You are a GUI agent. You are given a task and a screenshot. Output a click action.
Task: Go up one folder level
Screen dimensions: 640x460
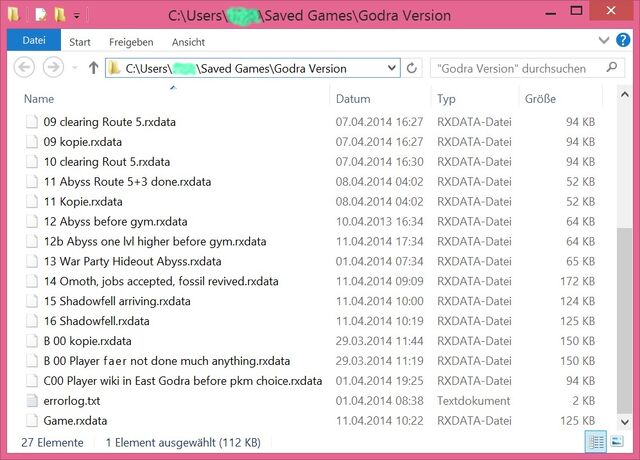(x=93, y=68)
